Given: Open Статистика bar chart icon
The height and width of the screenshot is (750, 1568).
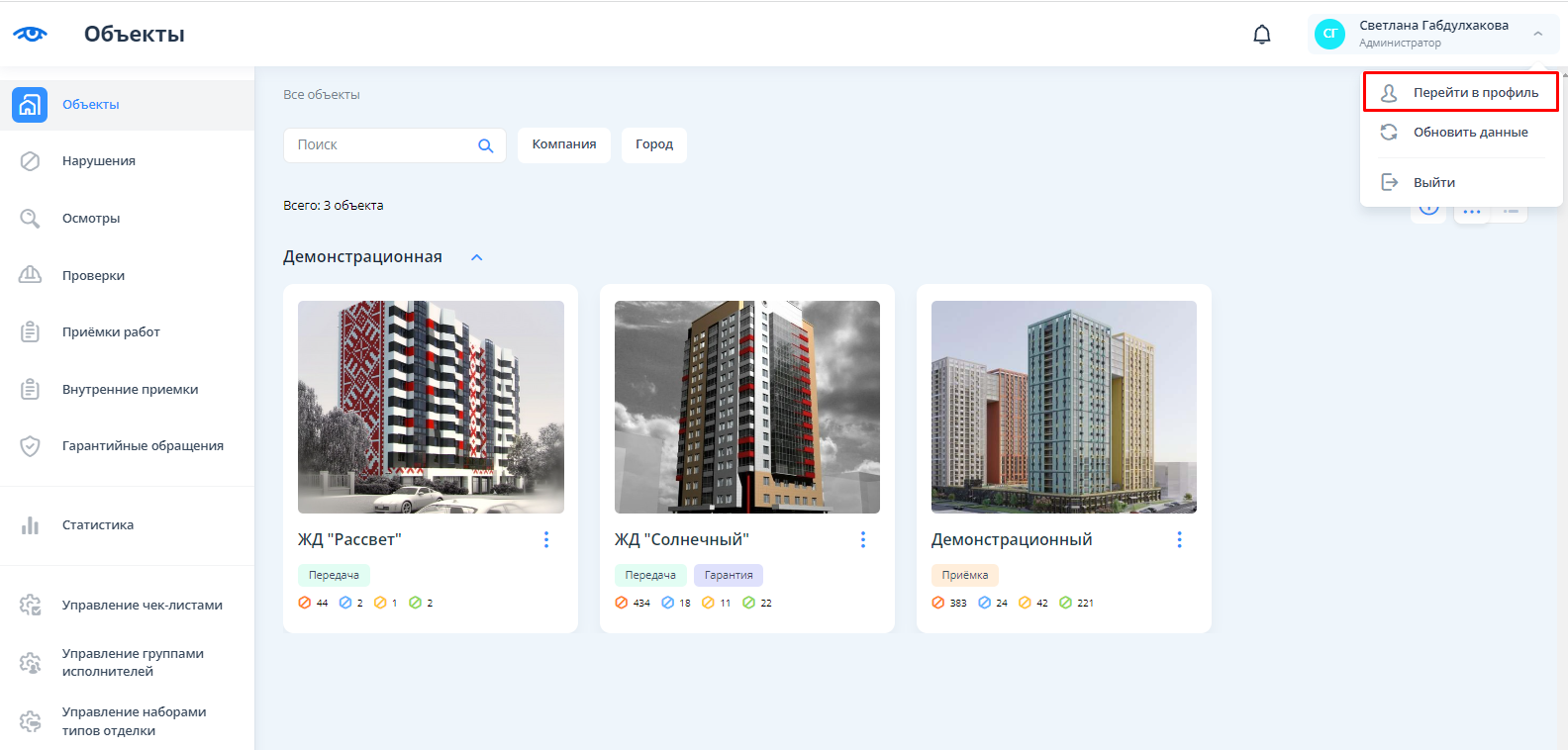Looking at the screenshot, I should tap(30, 525).
